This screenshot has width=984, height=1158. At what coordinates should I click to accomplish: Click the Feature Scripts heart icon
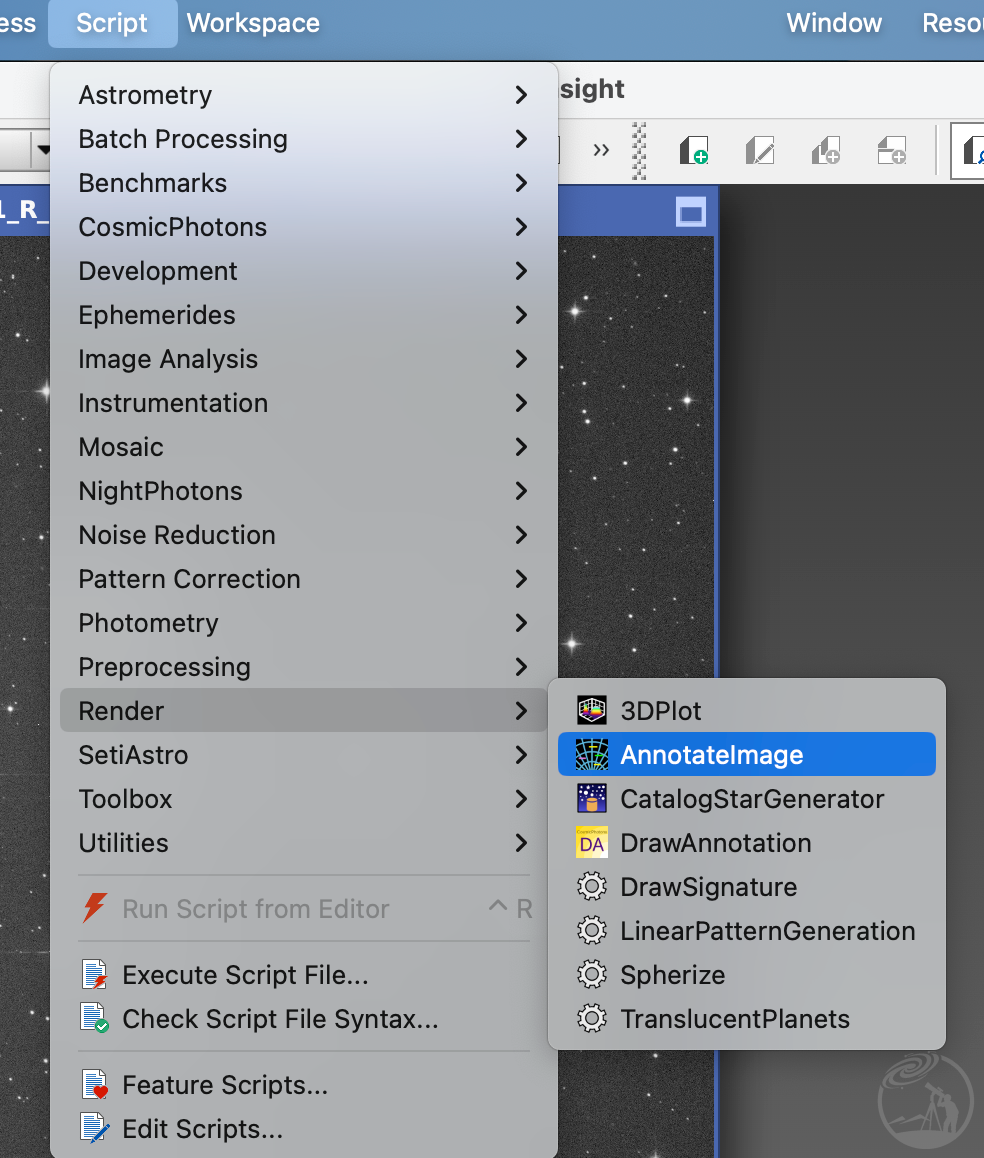pos(96,1085)
